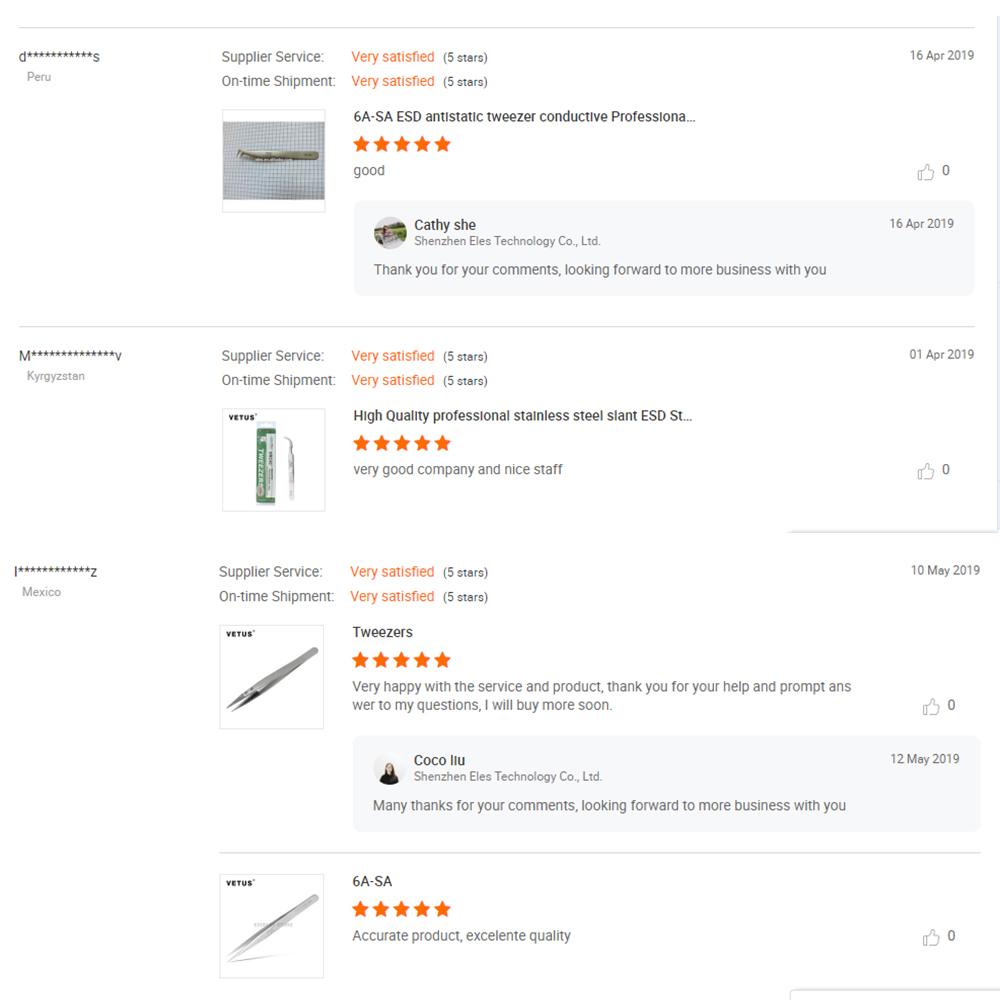Click a star in the 6A-SA rating row

click(400, 909)
